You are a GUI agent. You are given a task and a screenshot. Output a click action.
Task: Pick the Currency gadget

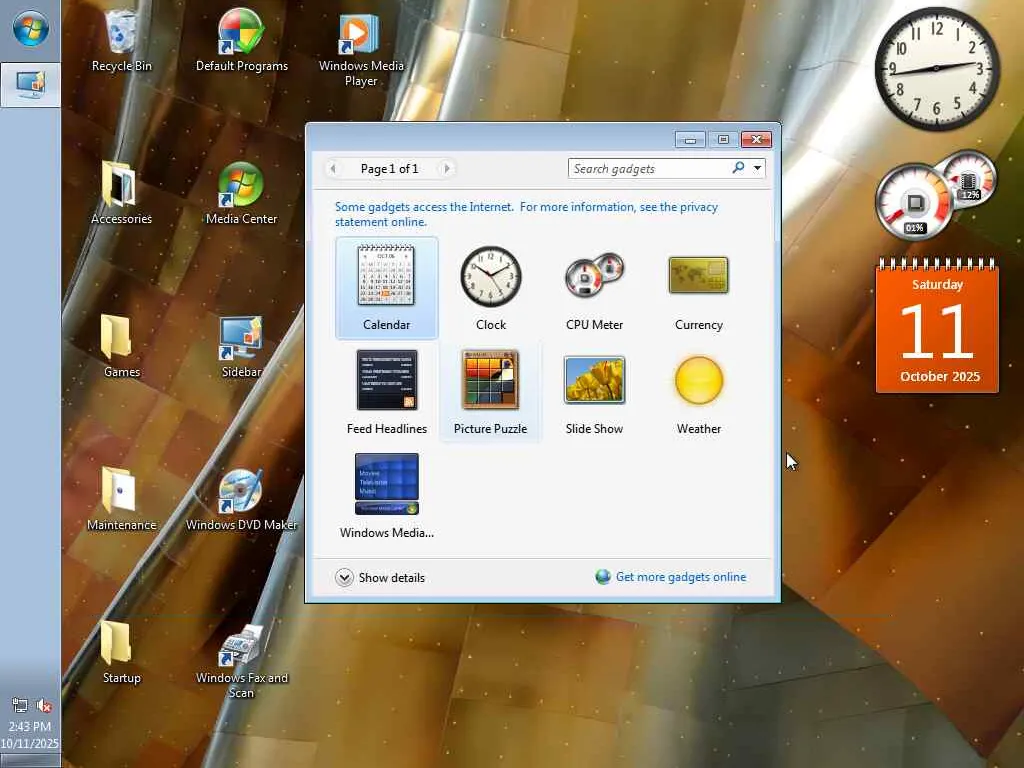(698, 288)
